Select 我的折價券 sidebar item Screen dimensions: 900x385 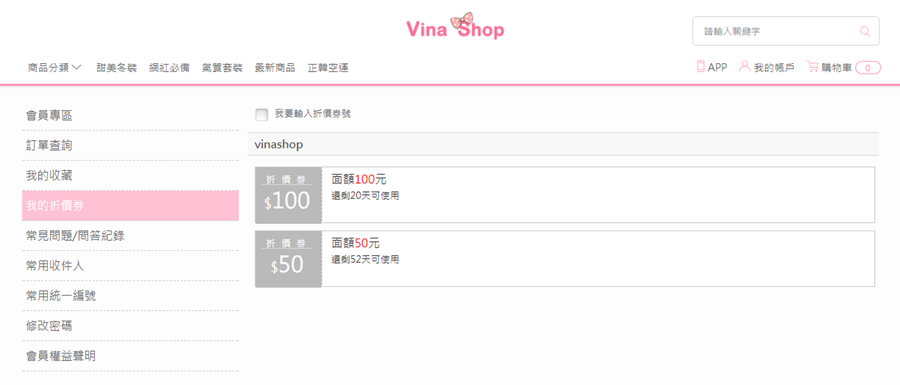tap(130, 205)
